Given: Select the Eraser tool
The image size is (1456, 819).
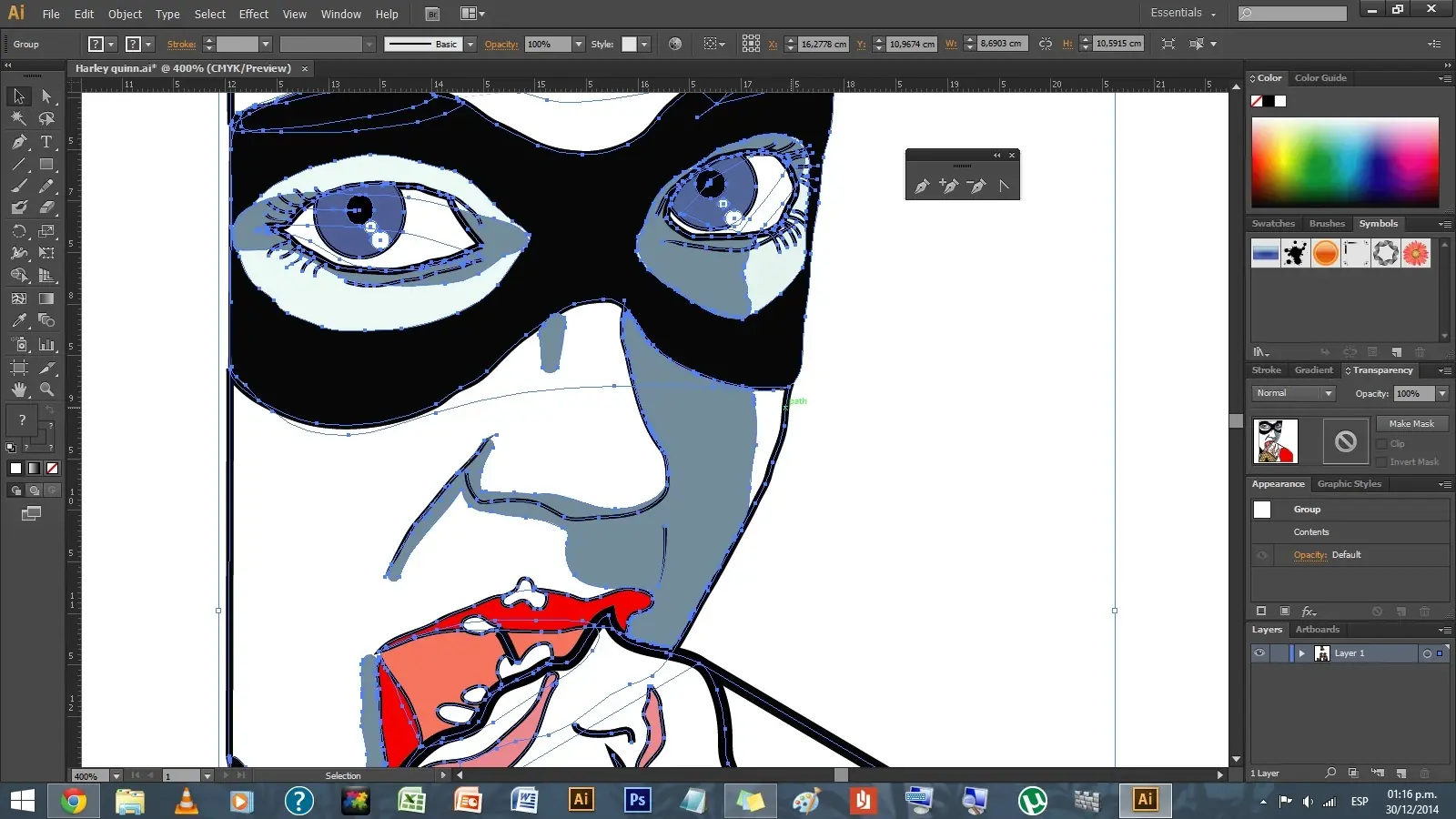Looking at the screenshot, I should [46, 208].
